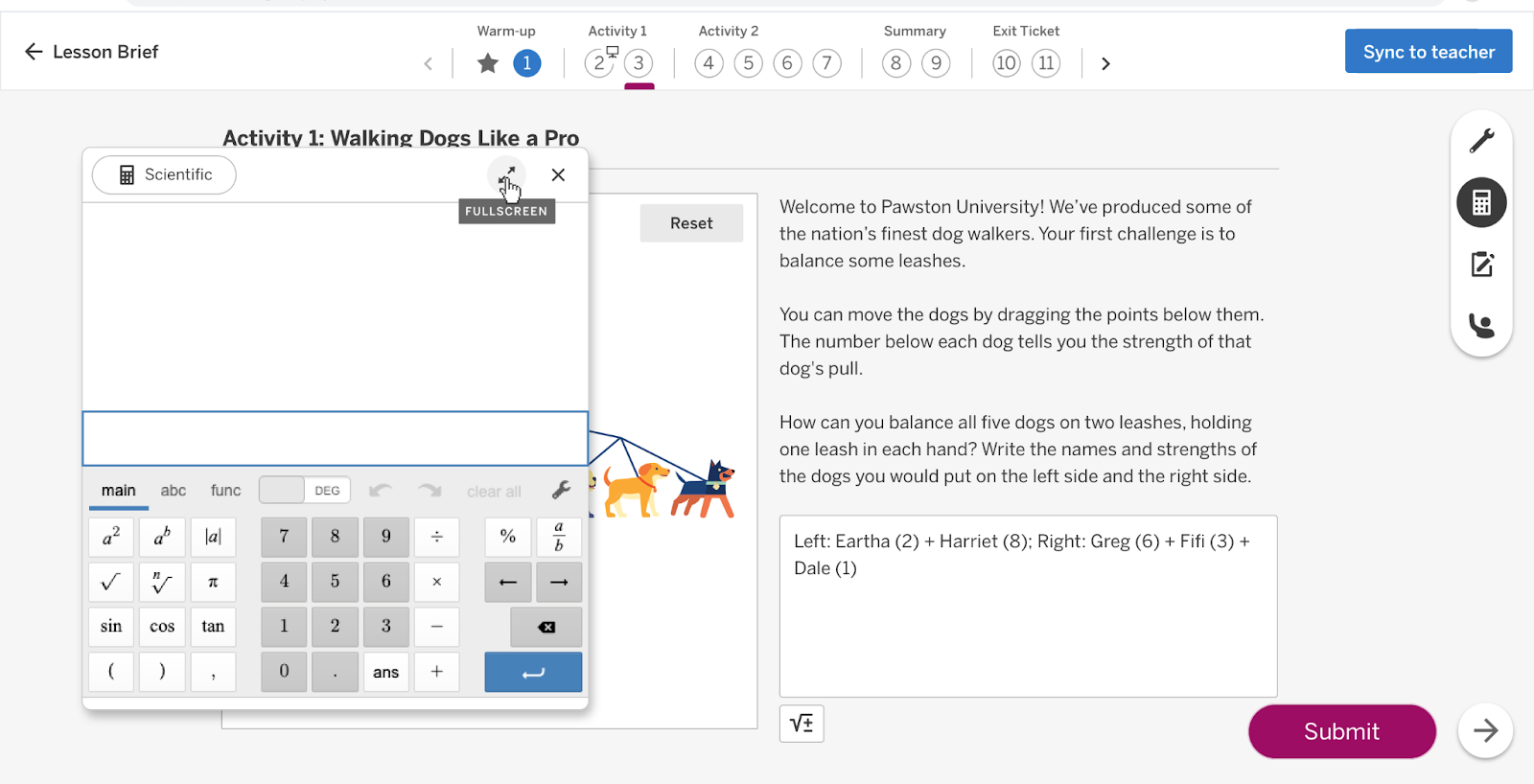Toggle the calculator tool in right sidebar
The height and width of the screenshot is (784, 1534).
click(x=1481, y=202)
